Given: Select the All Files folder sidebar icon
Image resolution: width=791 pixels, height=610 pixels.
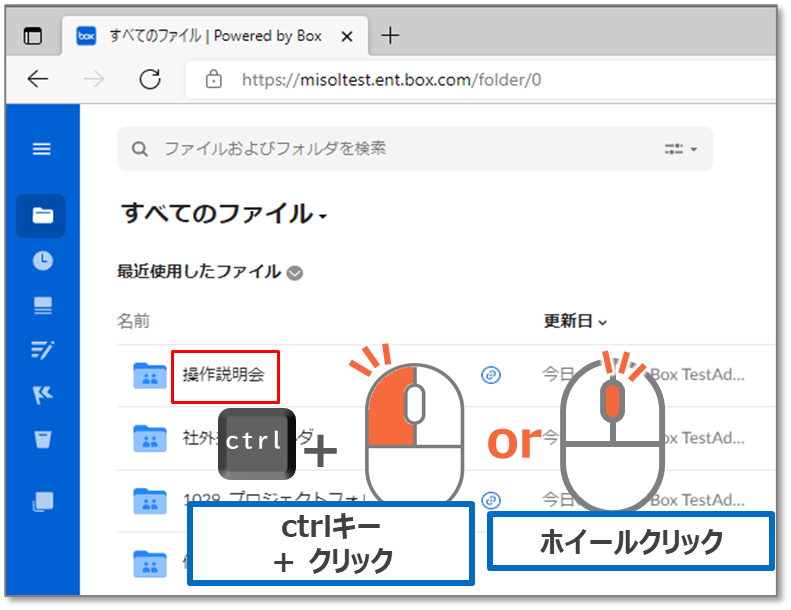Looking at the screenshot, I should point(42,215).
